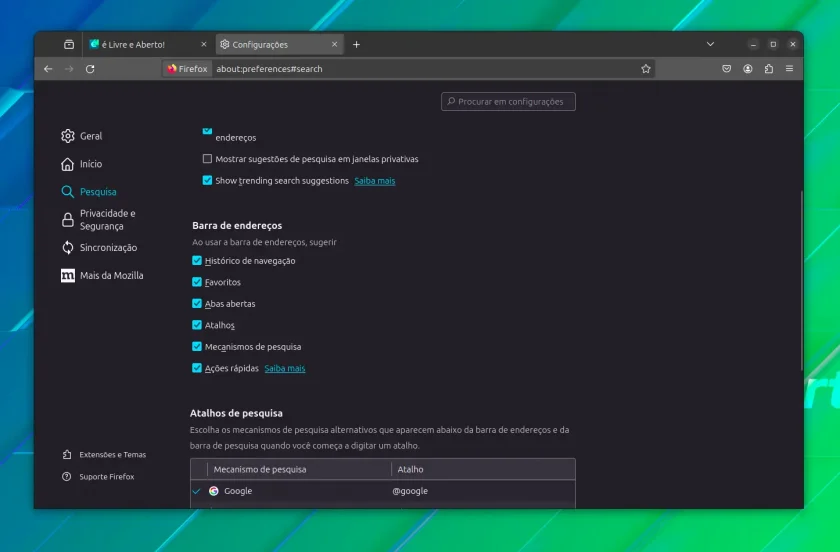
Task: Expand the list all tabs chevron
Action: pos(710,44)
